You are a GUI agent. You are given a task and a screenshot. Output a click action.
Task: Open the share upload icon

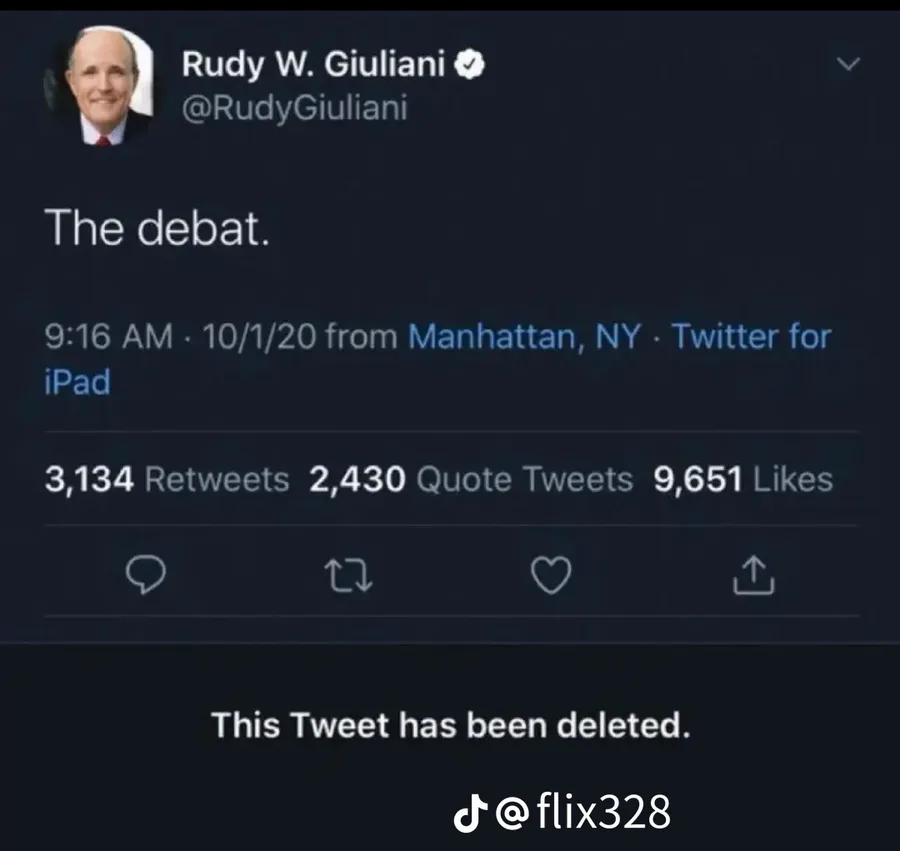click(754, 574)
